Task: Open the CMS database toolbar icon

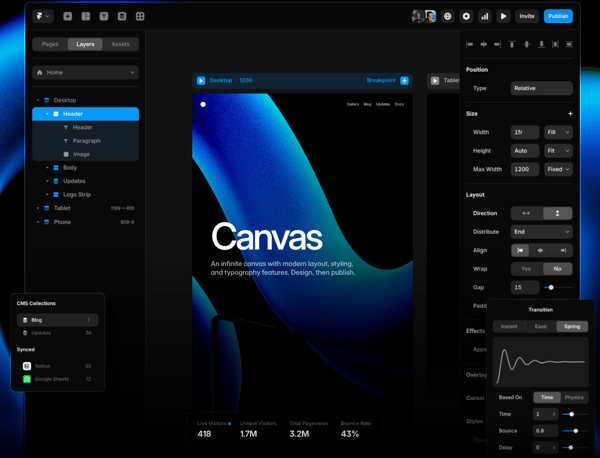Action: (122, 16)
